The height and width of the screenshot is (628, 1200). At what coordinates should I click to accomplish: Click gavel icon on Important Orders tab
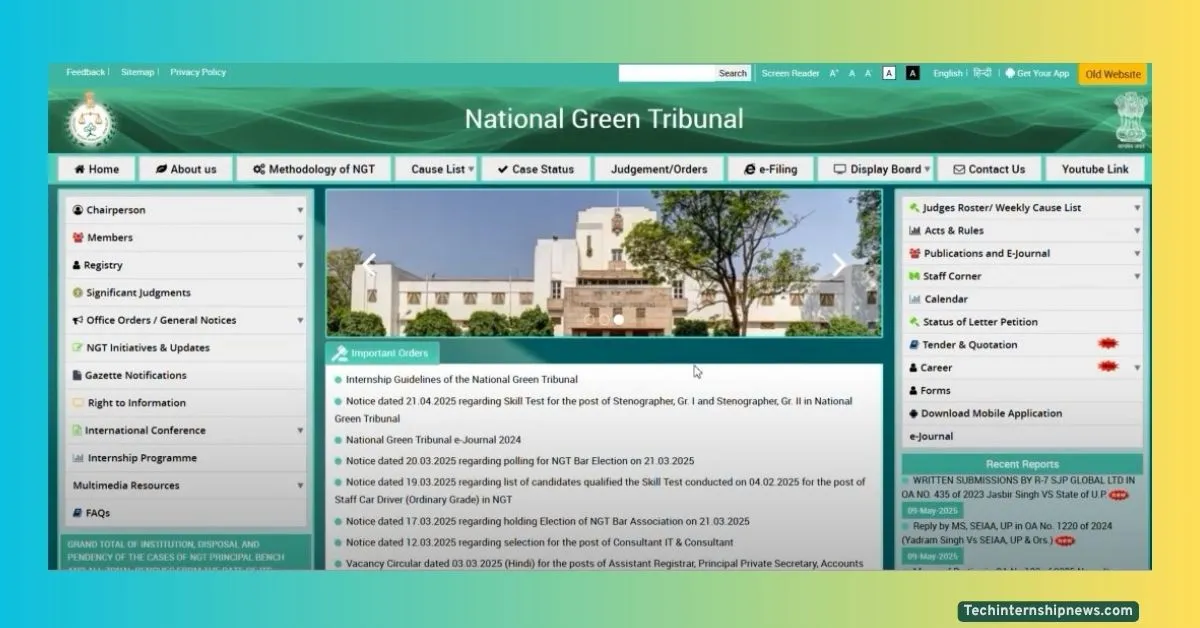pos(340,353)
